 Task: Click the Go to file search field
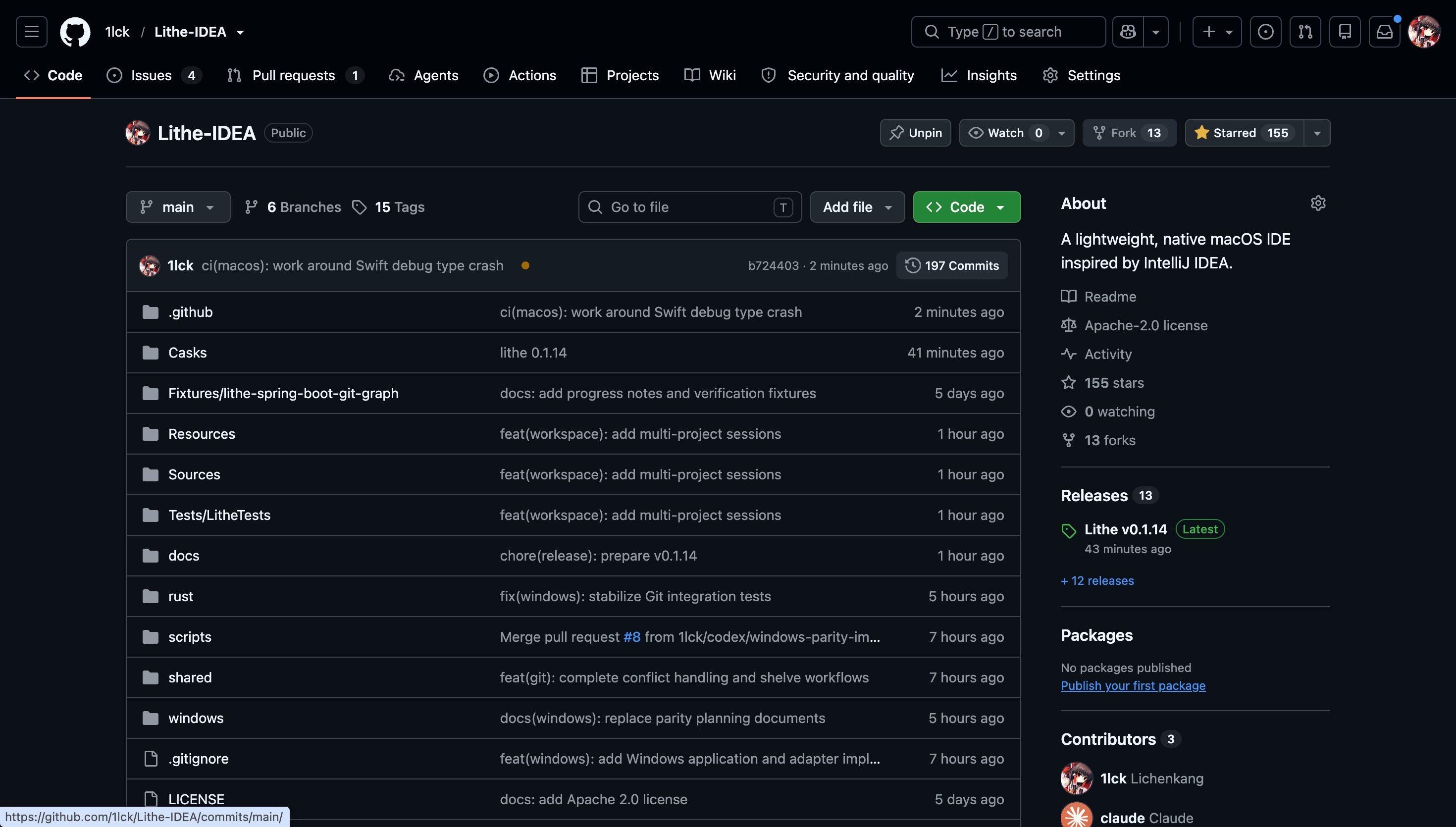click(x=690, y=207)
